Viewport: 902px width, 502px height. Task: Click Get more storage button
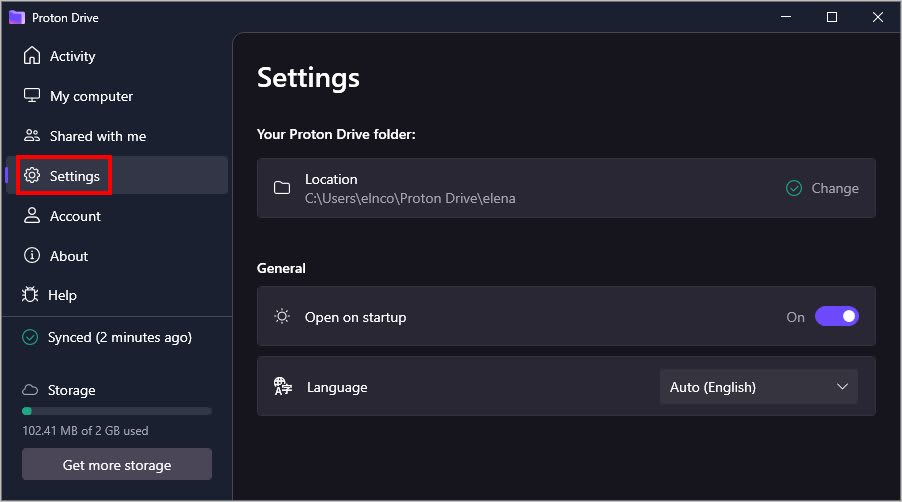click(117, 465)
